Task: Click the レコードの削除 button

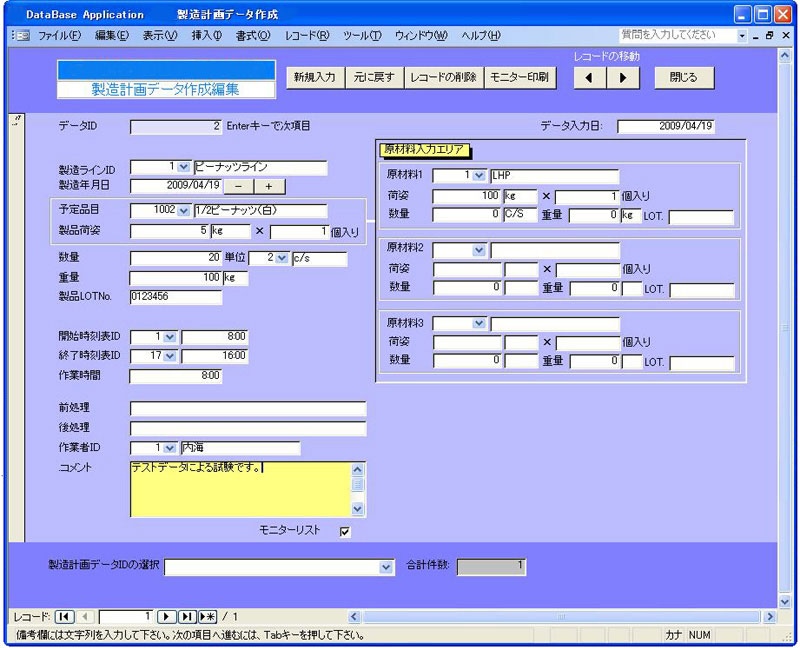Action: tap(443, 78)
